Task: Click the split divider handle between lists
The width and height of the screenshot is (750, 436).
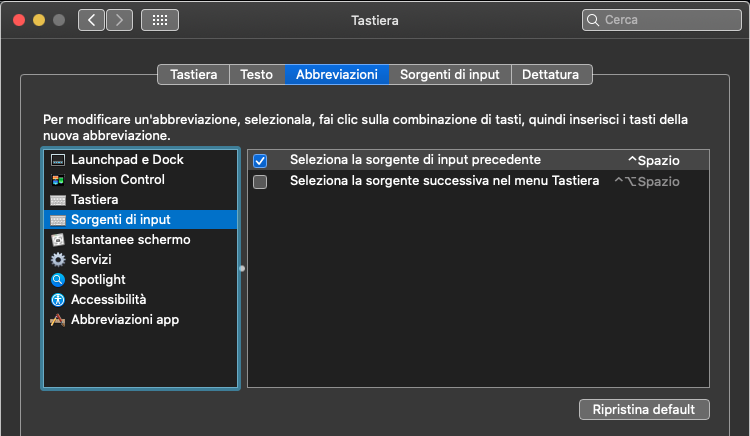Action: (242, 269)
